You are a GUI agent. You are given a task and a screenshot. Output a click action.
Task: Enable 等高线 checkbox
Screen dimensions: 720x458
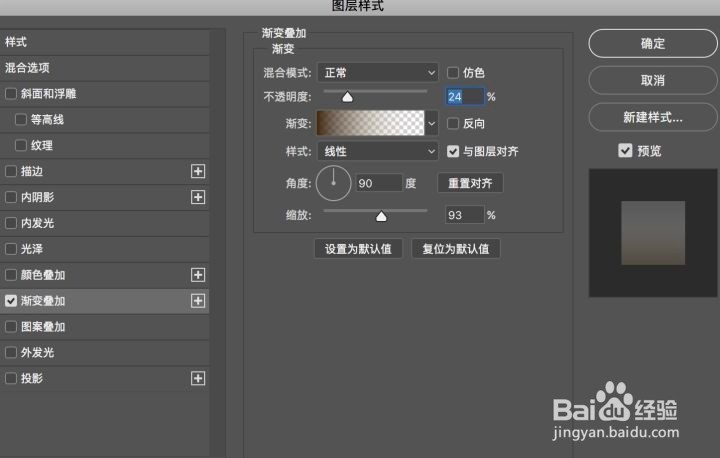21,119
